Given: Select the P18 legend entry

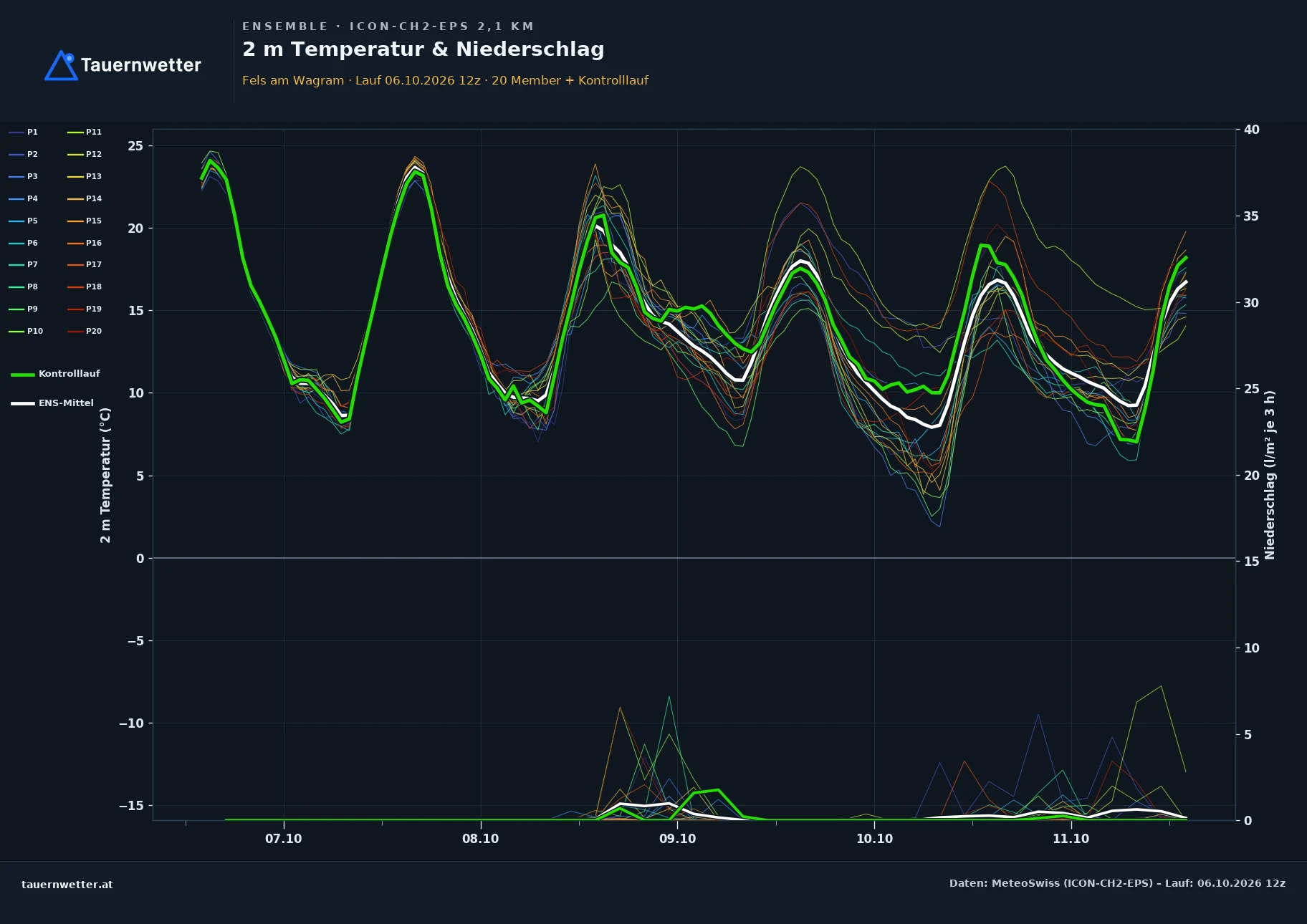Looking at the screenshot, I should click(x=85, y=287).
